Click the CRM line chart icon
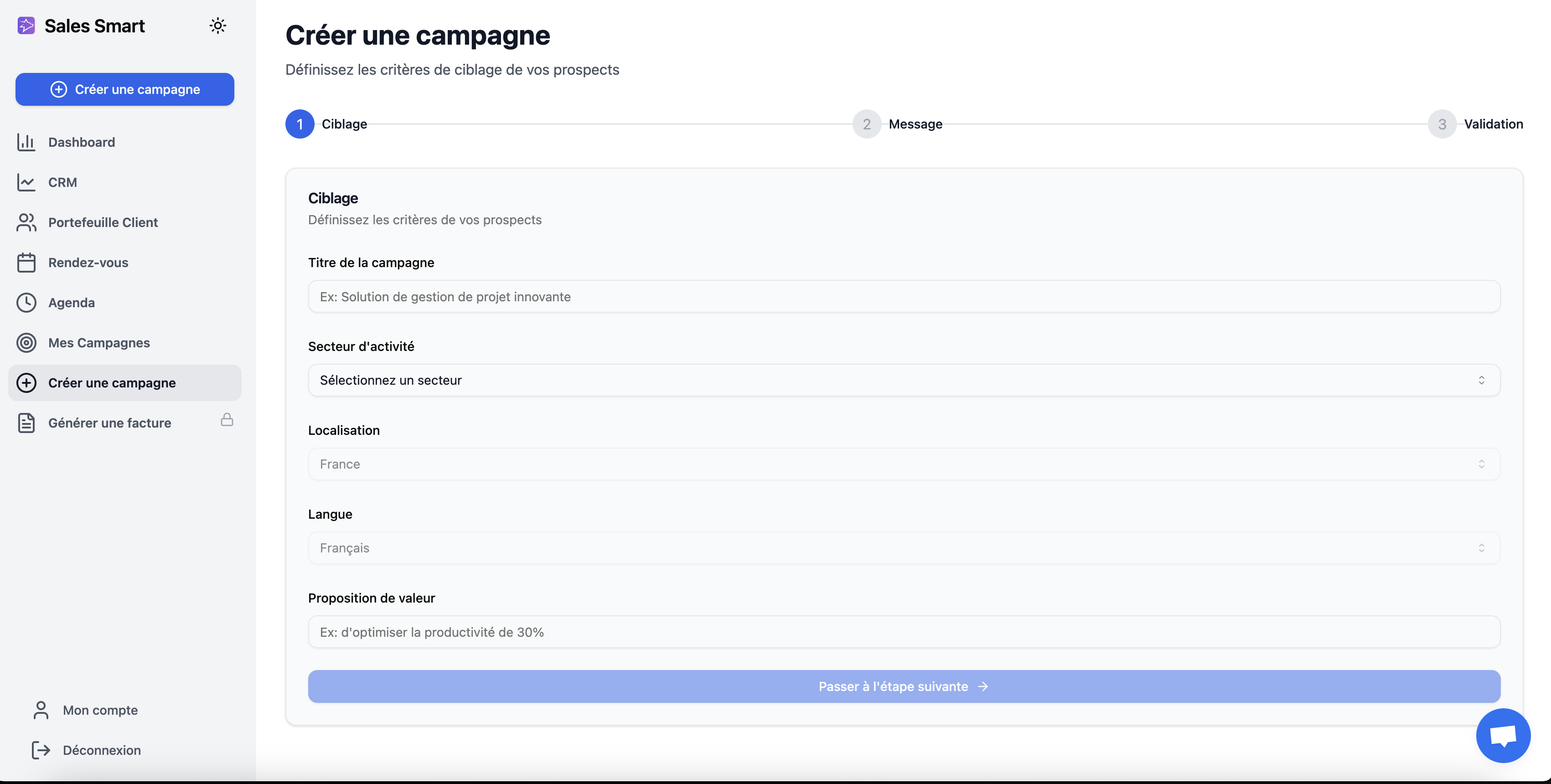This screenshot has height=784, width=1551. tap(26, 182)
